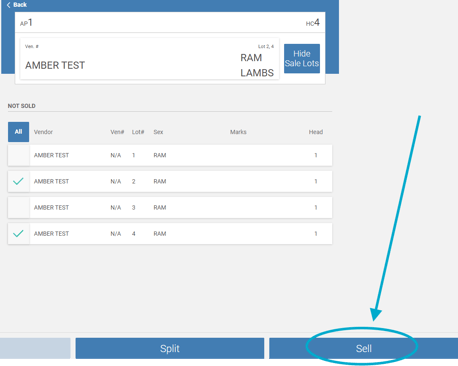This screenshot has width=458, height=366.
Task: Click the greyed-out button left of Split
Action: [35, 348]
